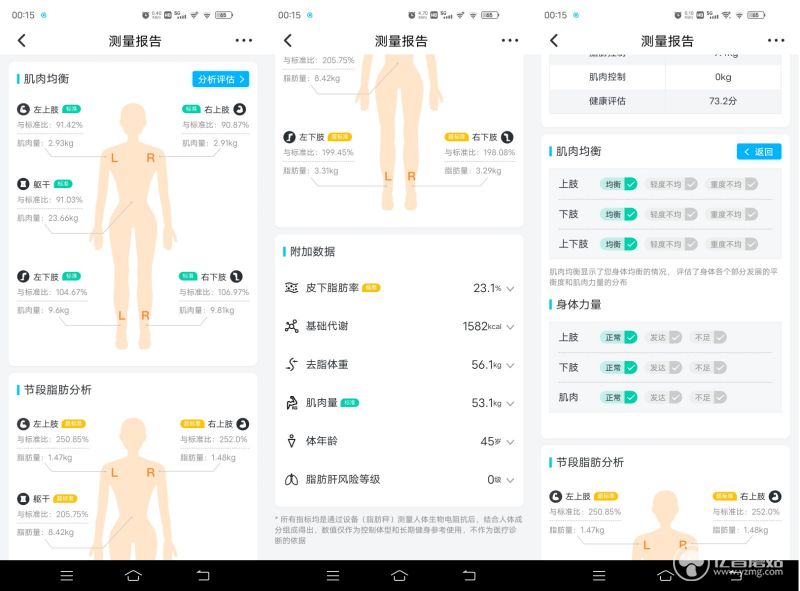
Task: Tap the Android menu key on the right screen
Action: point(599,576)
